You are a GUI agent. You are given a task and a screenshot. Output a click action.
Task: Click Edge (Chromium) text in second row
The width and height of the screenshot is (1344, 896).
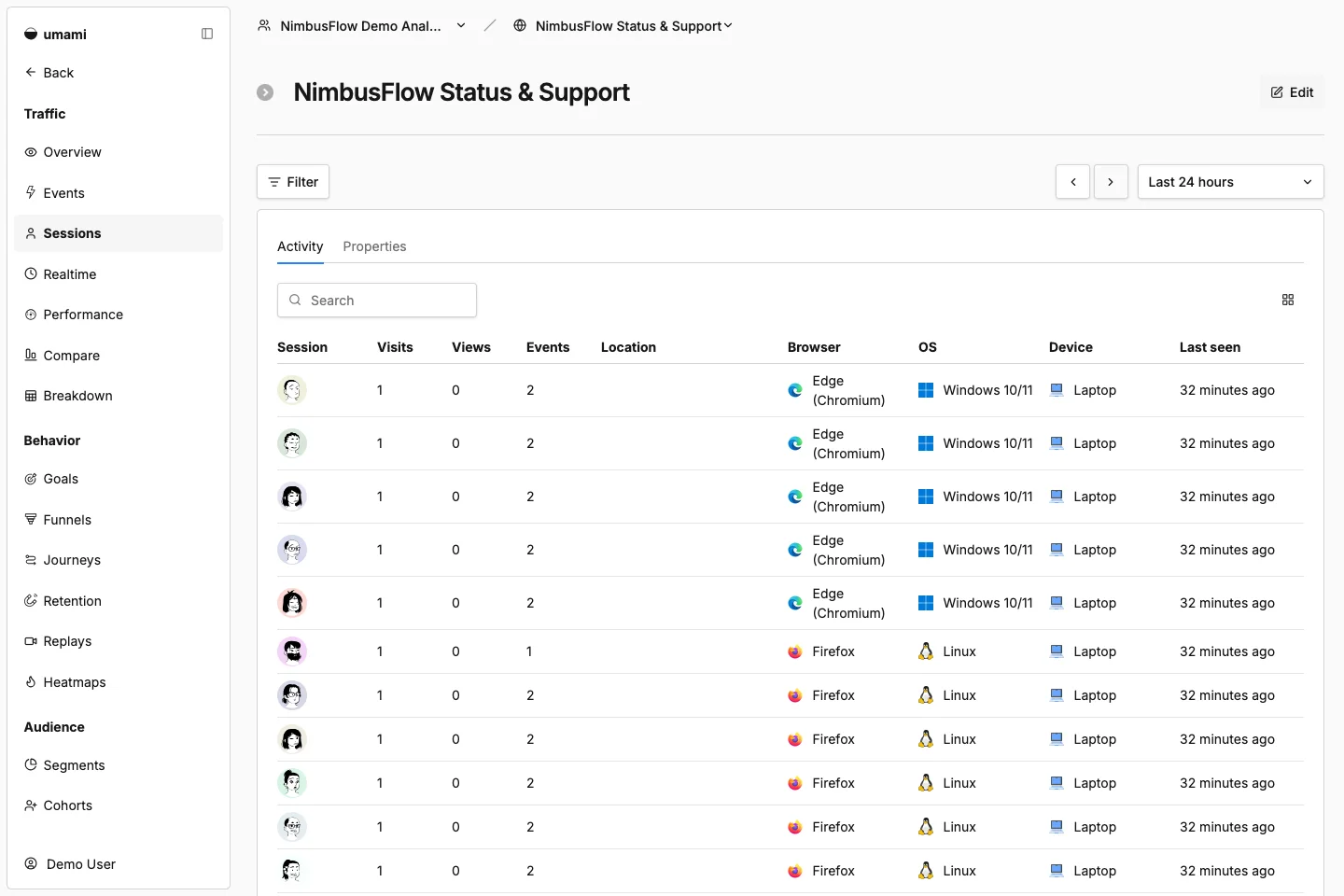coord(848,443)
